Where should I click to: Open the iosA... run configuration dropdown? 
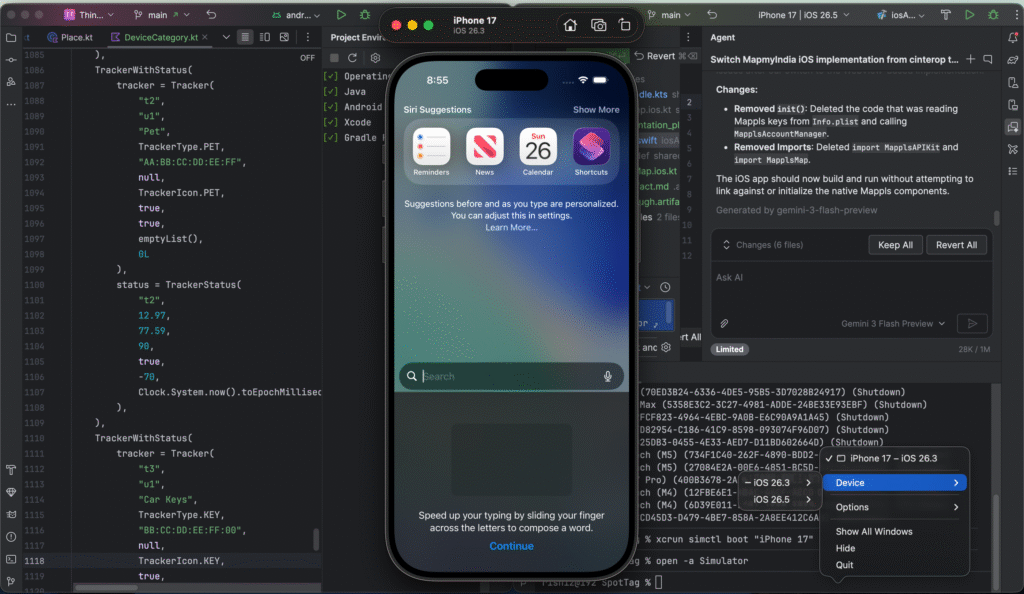coord(901,14)
